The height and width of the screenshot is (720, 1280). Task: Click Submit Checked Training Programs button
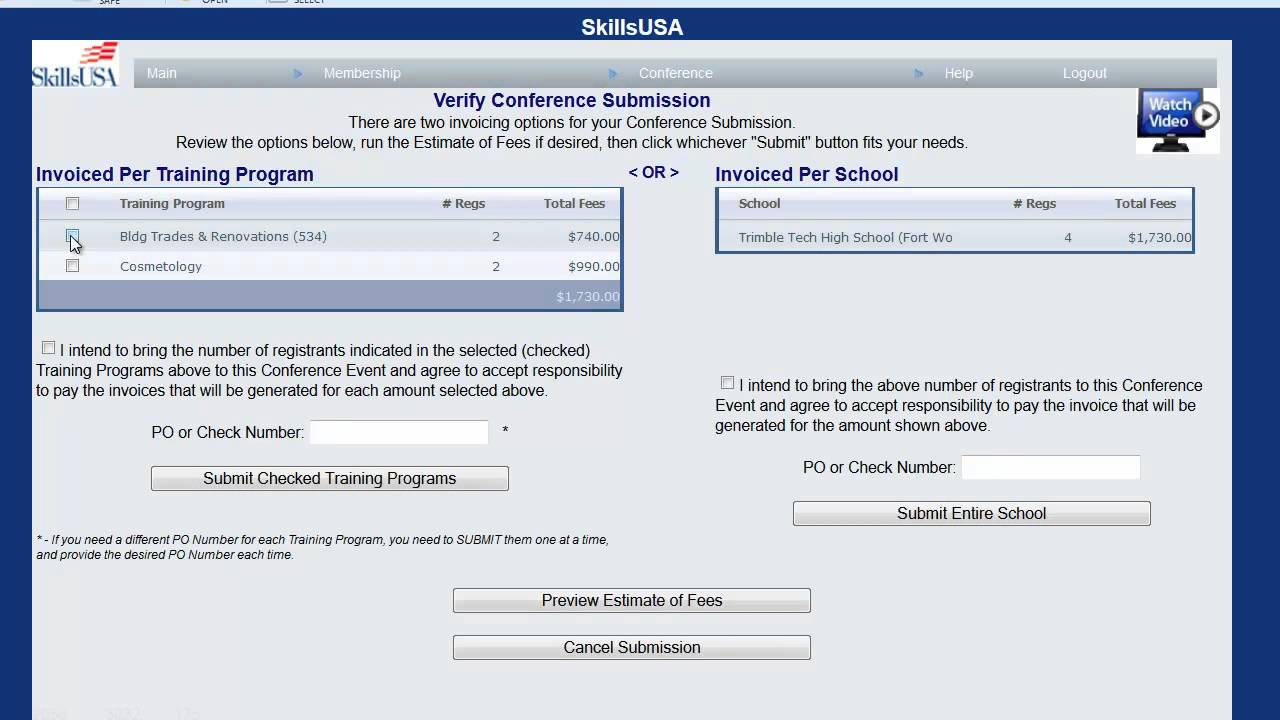tap(330, 478)
